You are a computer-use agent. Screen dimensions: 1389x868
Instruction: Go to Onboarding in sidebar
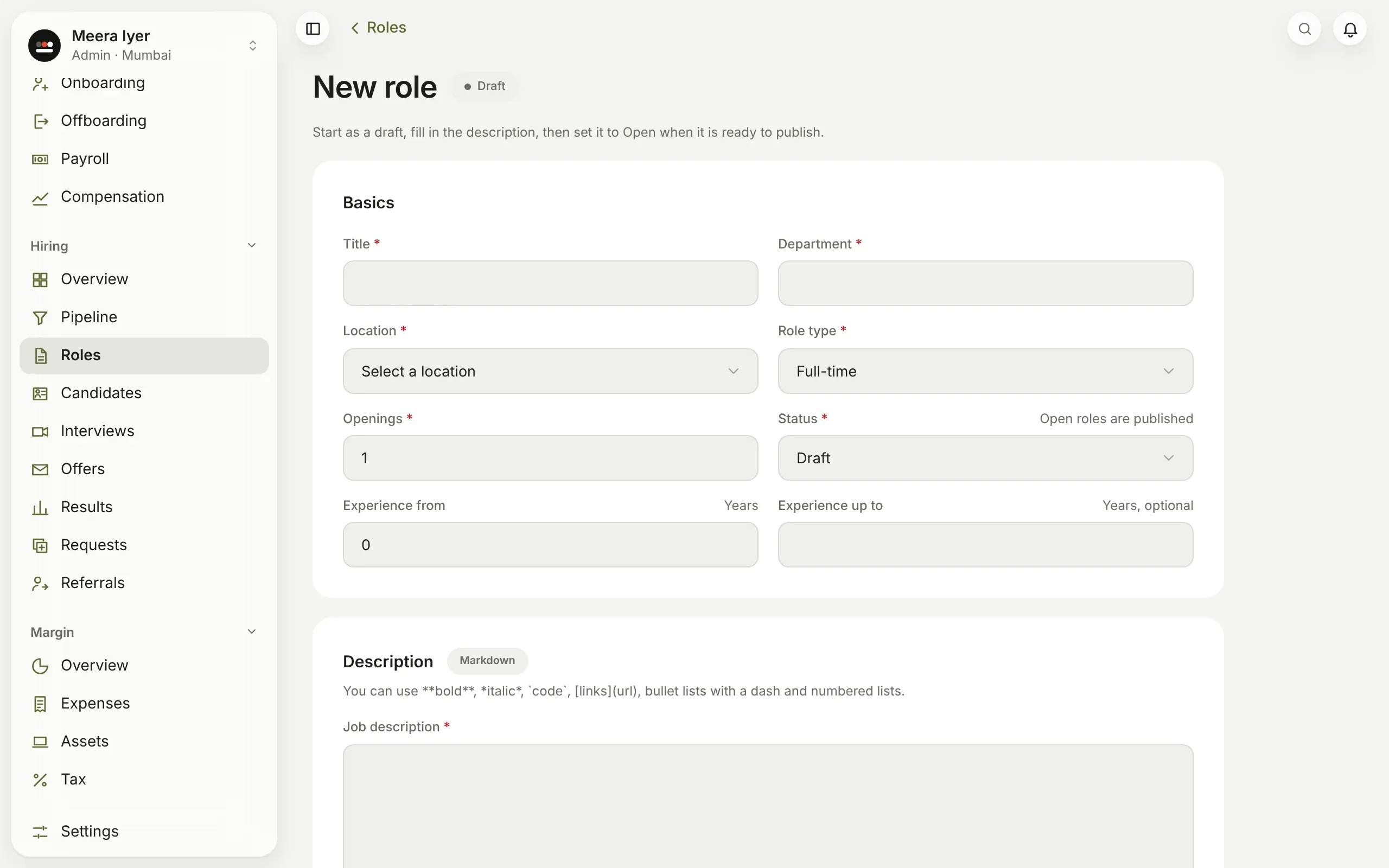click(144, 84)
